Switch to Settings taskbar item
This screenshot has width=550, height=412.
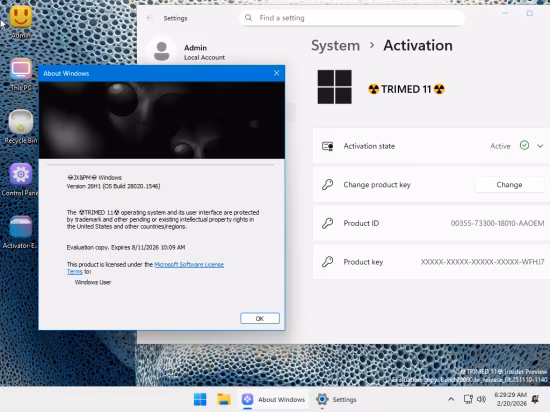pyautogui.click(x=336, y=399)
